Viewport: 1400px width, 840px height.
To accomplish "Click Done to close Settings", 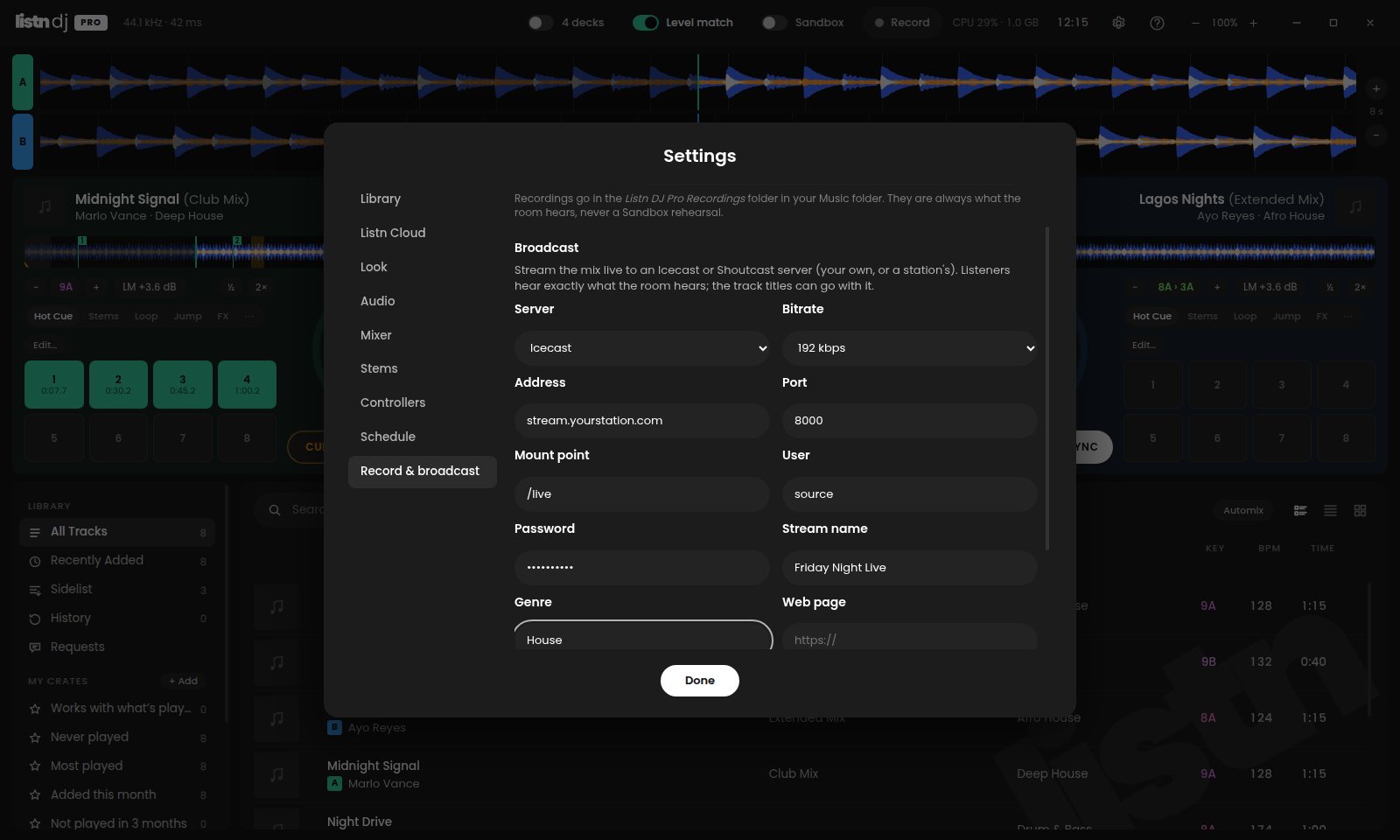I will tap(700, 681).
